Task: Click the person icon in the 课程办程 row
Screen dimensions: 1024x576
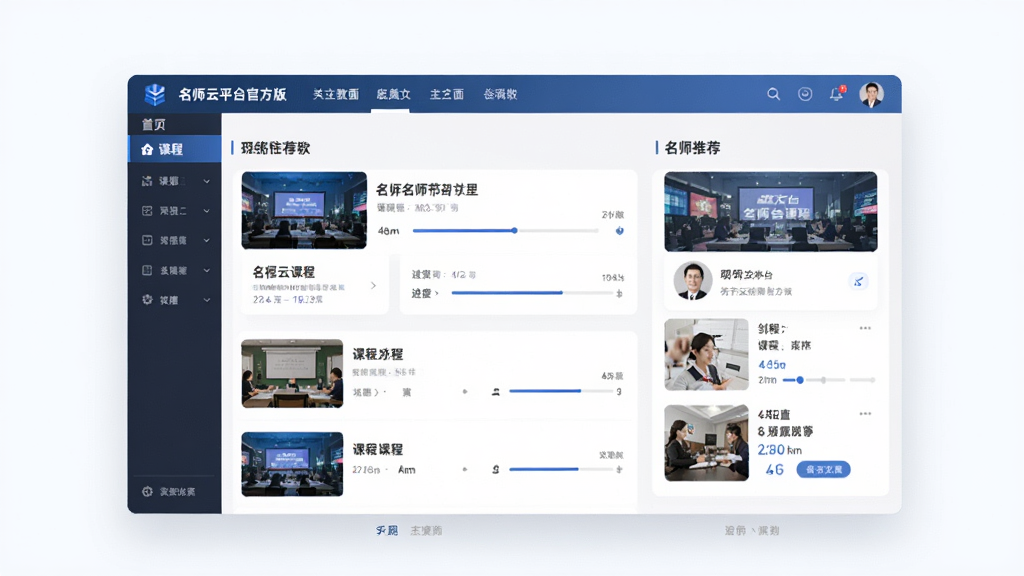Action: click(496, 392)
